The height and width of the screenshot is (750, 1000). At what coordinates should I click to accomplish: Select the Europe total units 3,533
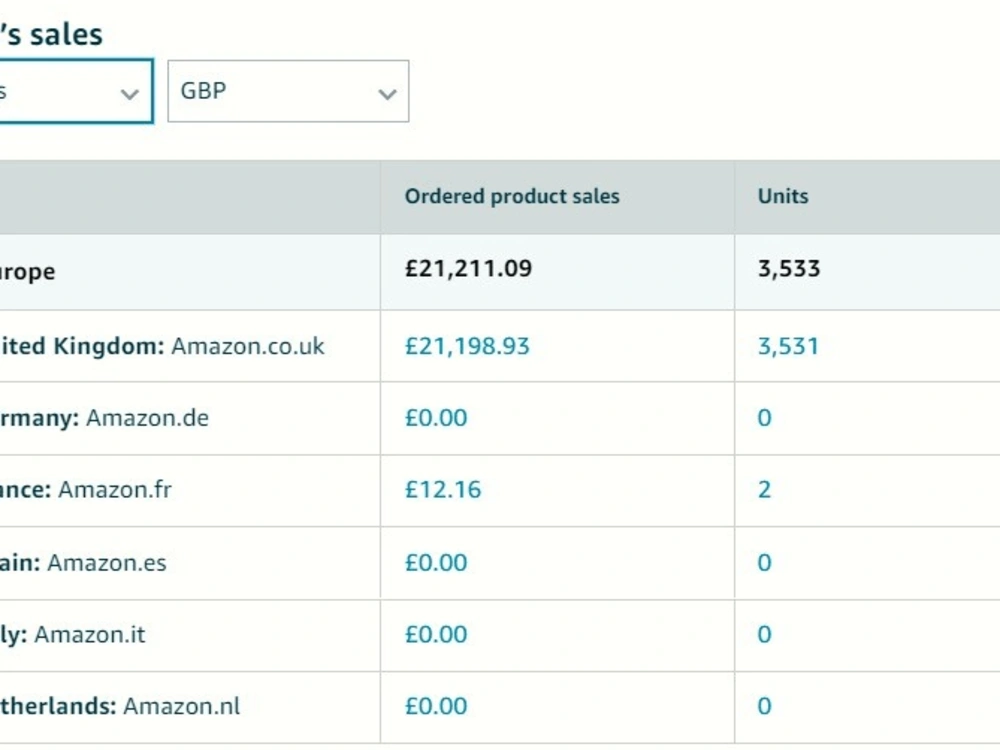[x=789, y=268]
